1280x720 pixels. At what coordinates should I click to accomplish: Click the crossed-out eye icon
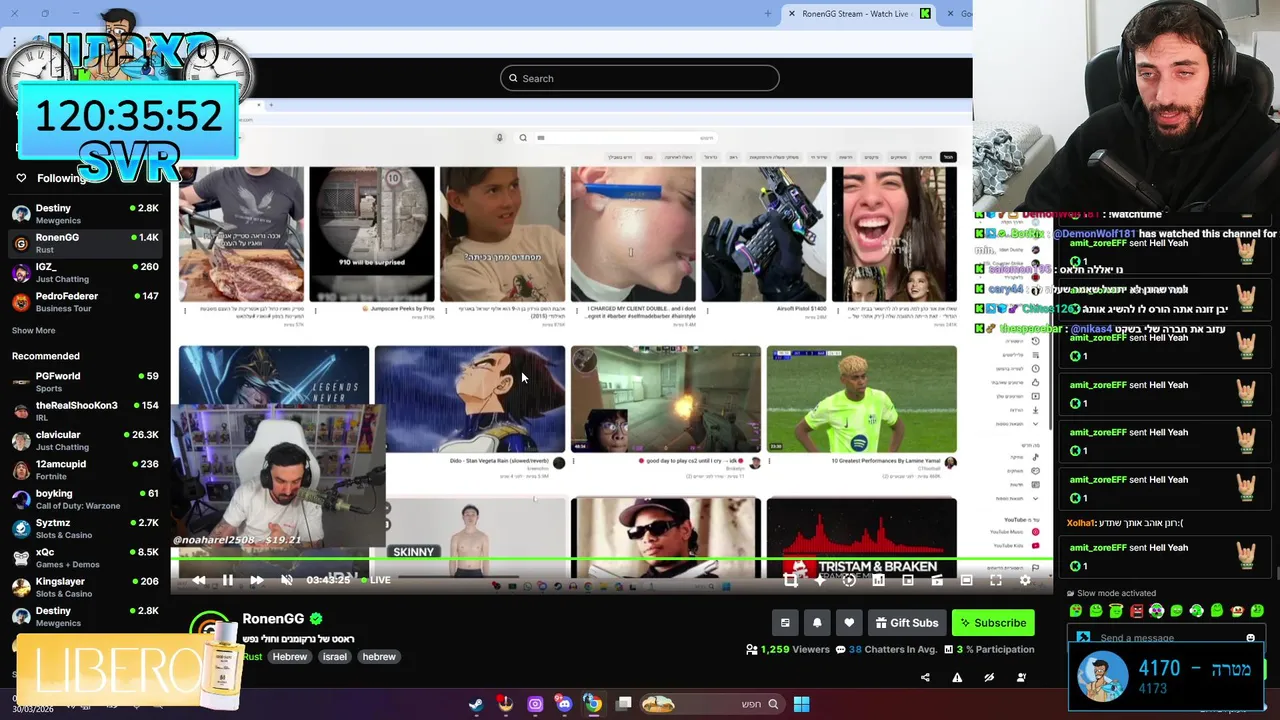[989, 678]
